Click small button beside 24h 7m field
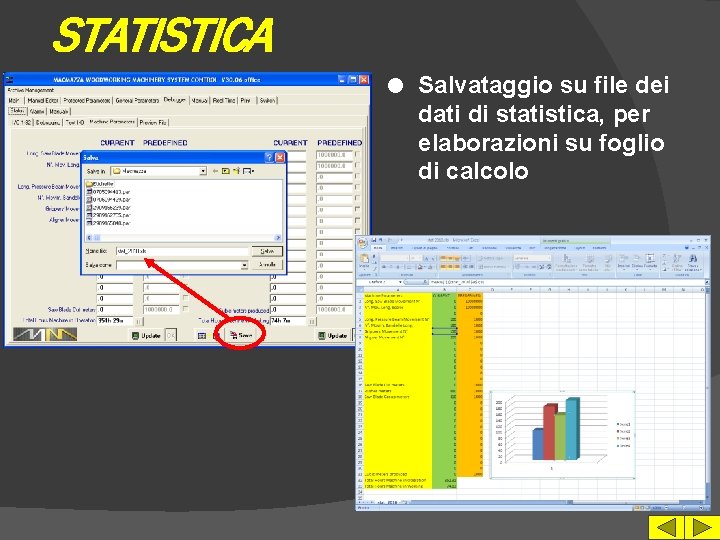The image size is (720, 540). click(312, 321)
